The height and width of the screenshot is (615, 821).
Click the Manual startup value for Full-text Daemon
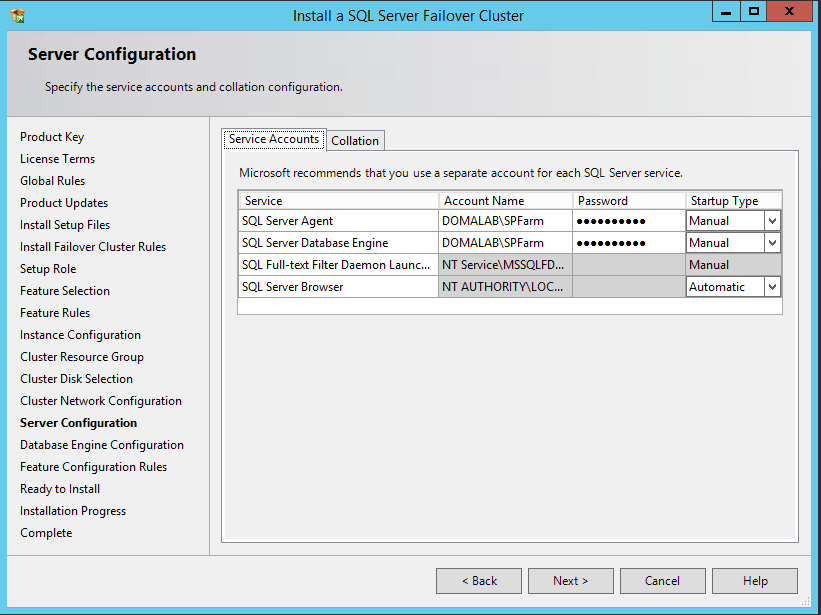pyautogui.click(x=734, y=265)
